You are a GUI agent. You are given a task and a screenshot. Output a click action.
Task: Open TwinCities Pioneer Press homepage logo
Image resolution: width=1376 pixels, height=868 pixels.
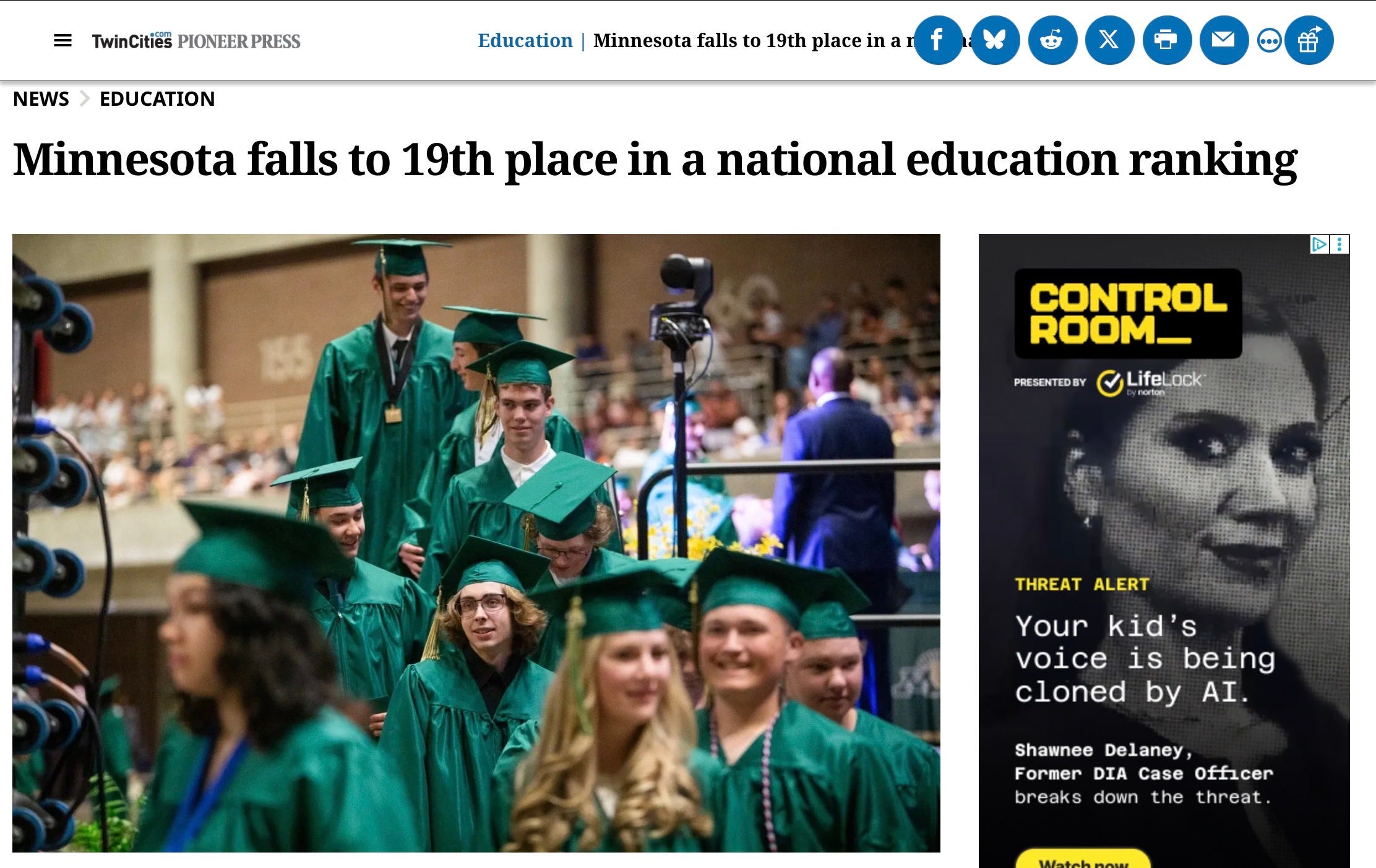pos(196,41)
